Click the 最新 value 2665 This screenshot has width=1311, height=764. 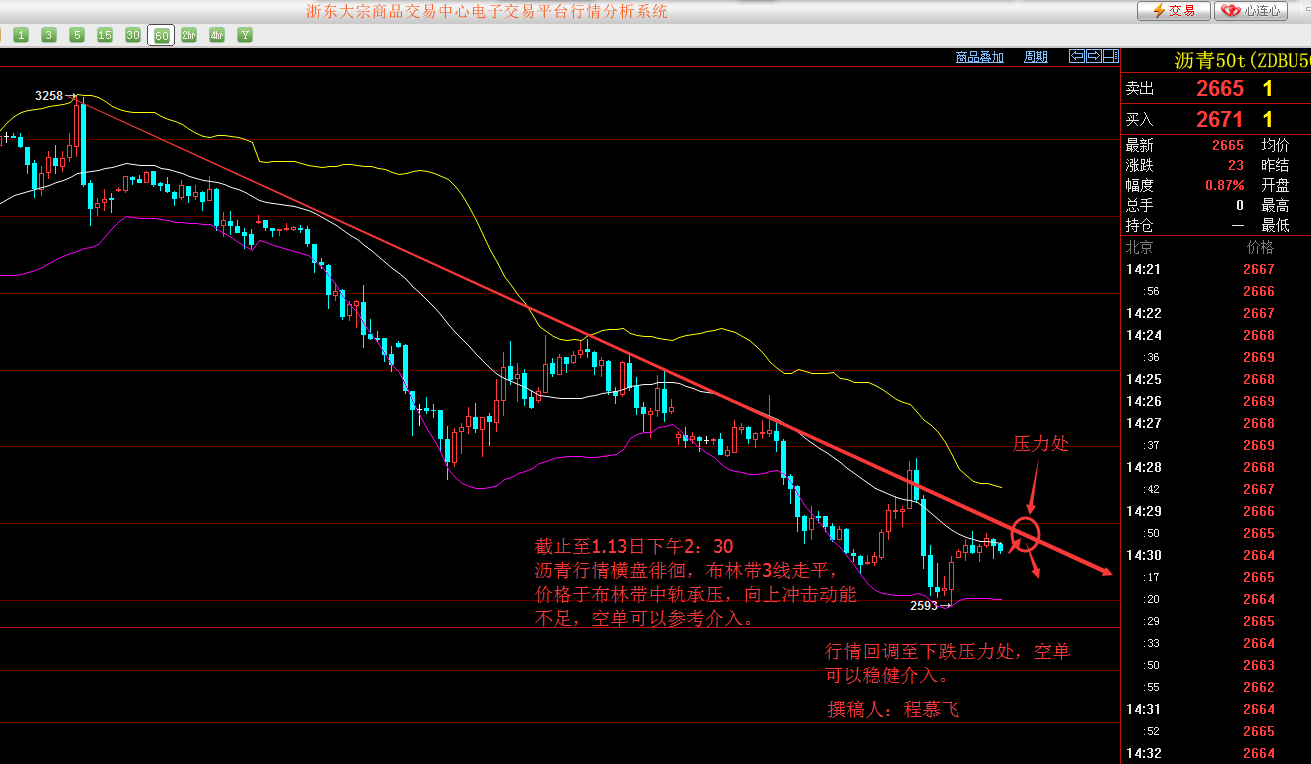tap(1227, 145)
